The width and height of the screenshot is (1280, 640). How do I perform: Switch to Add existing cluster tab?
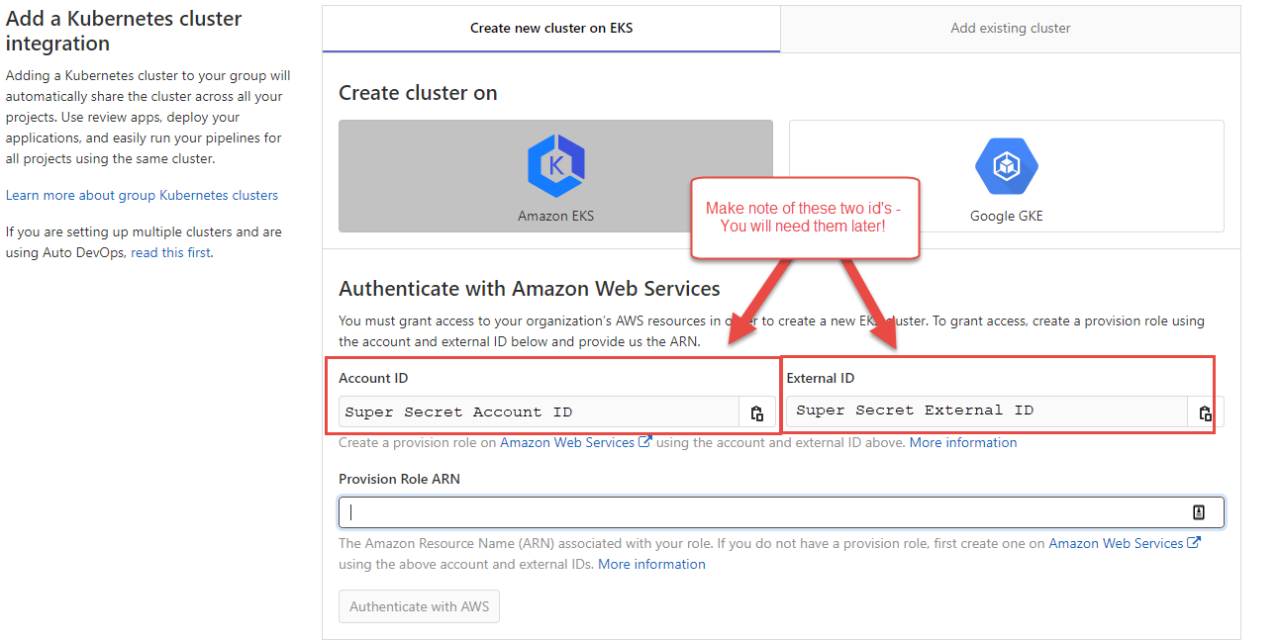click(x=1010, y=28)
